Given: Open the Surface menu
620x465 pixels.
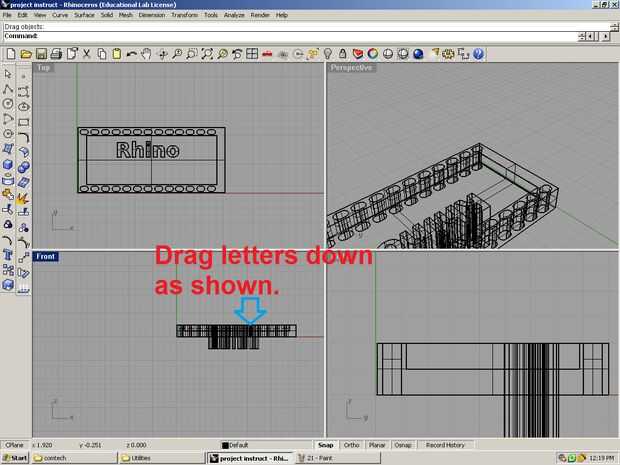Looking at the screenshot, I should tap(84, 15).
